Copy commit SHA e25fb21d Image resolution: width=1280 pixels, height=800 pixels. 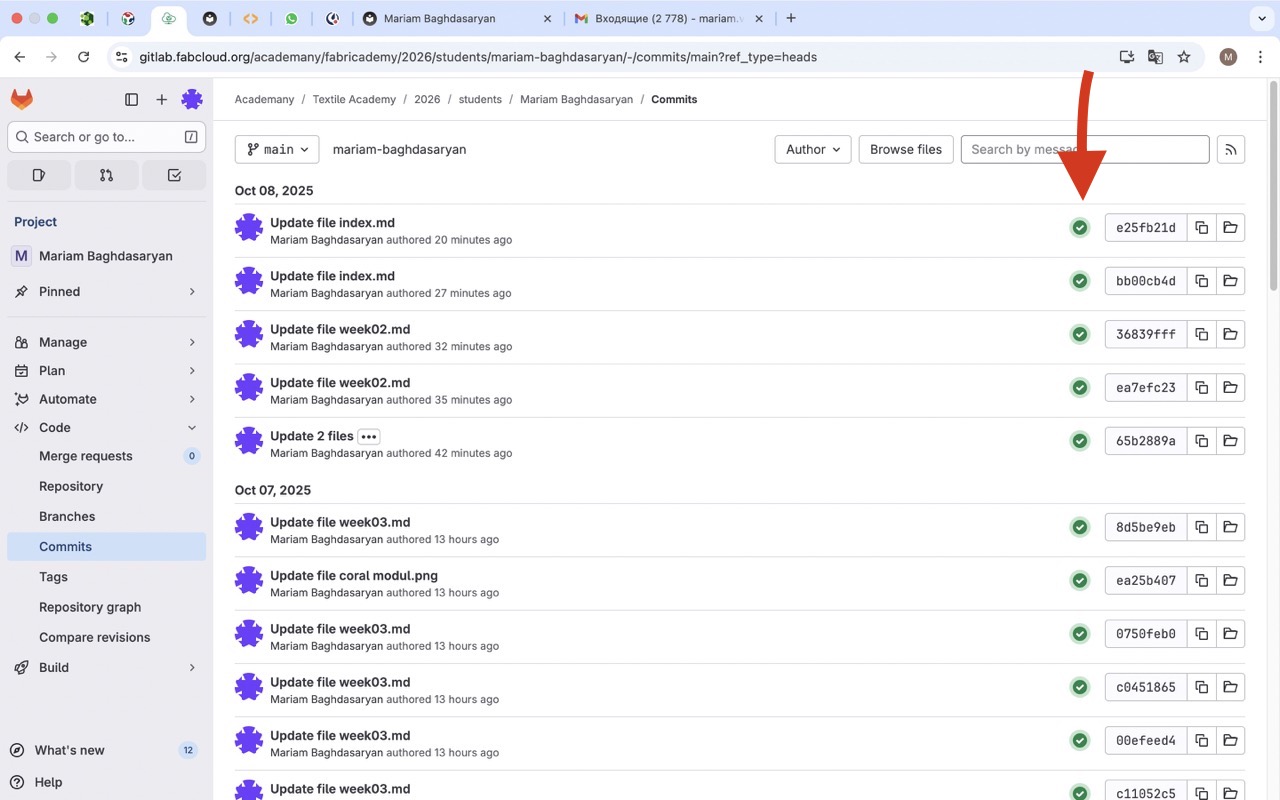click(x=1202, y=228)
